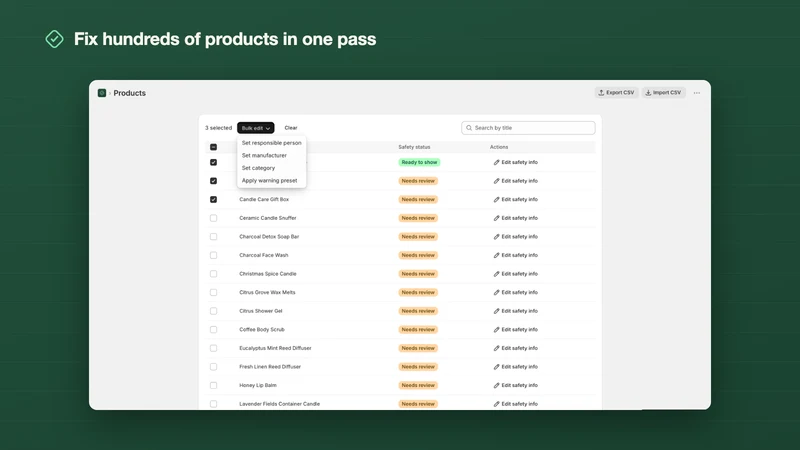800x450 pixels.
Task: Check the Honey Lip Balm checkbox
Action: point(213,385)
